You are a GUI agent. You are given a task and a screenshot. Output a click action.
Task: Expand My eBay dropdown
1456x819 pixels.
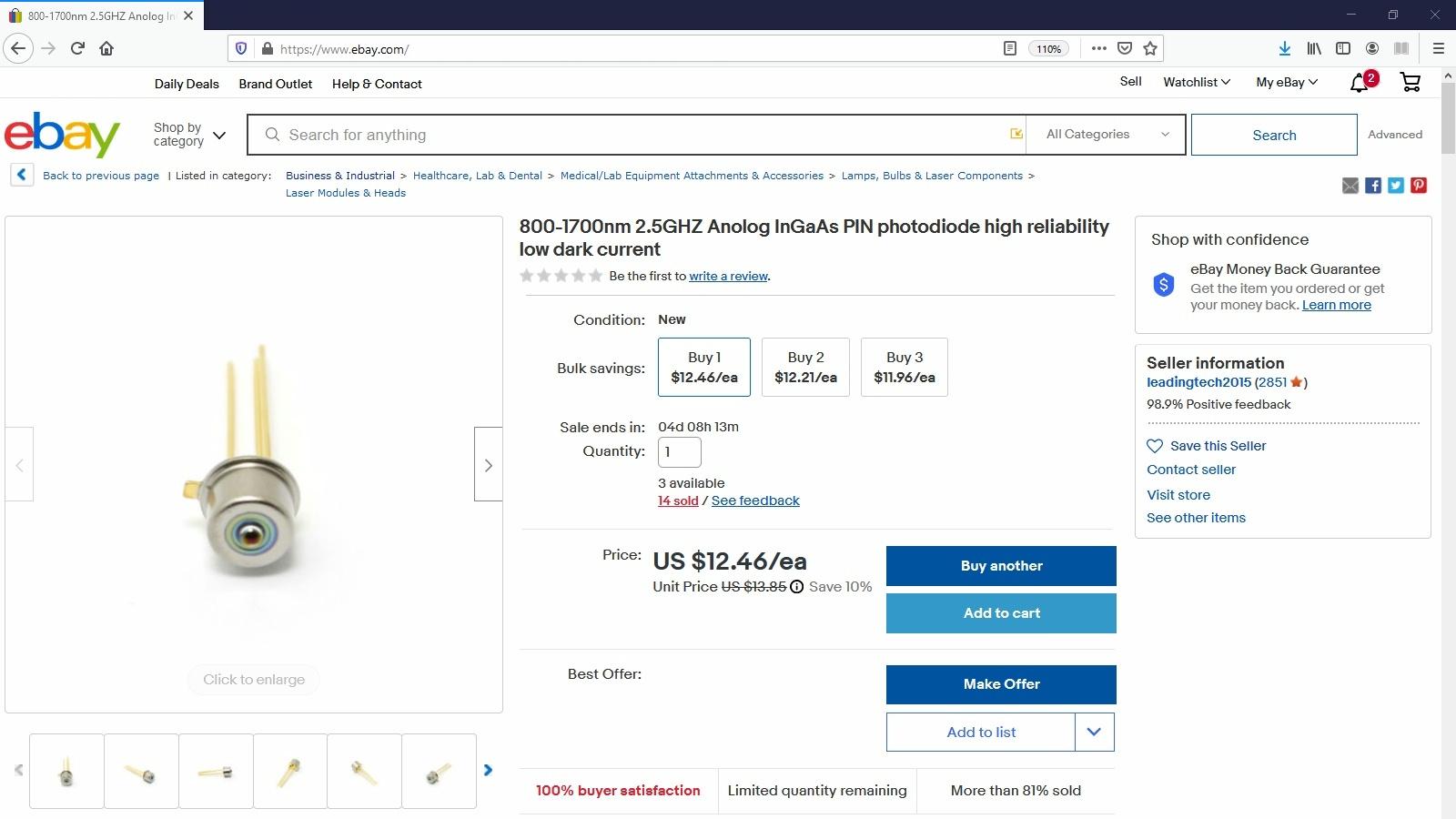[x=1287, y=82]
